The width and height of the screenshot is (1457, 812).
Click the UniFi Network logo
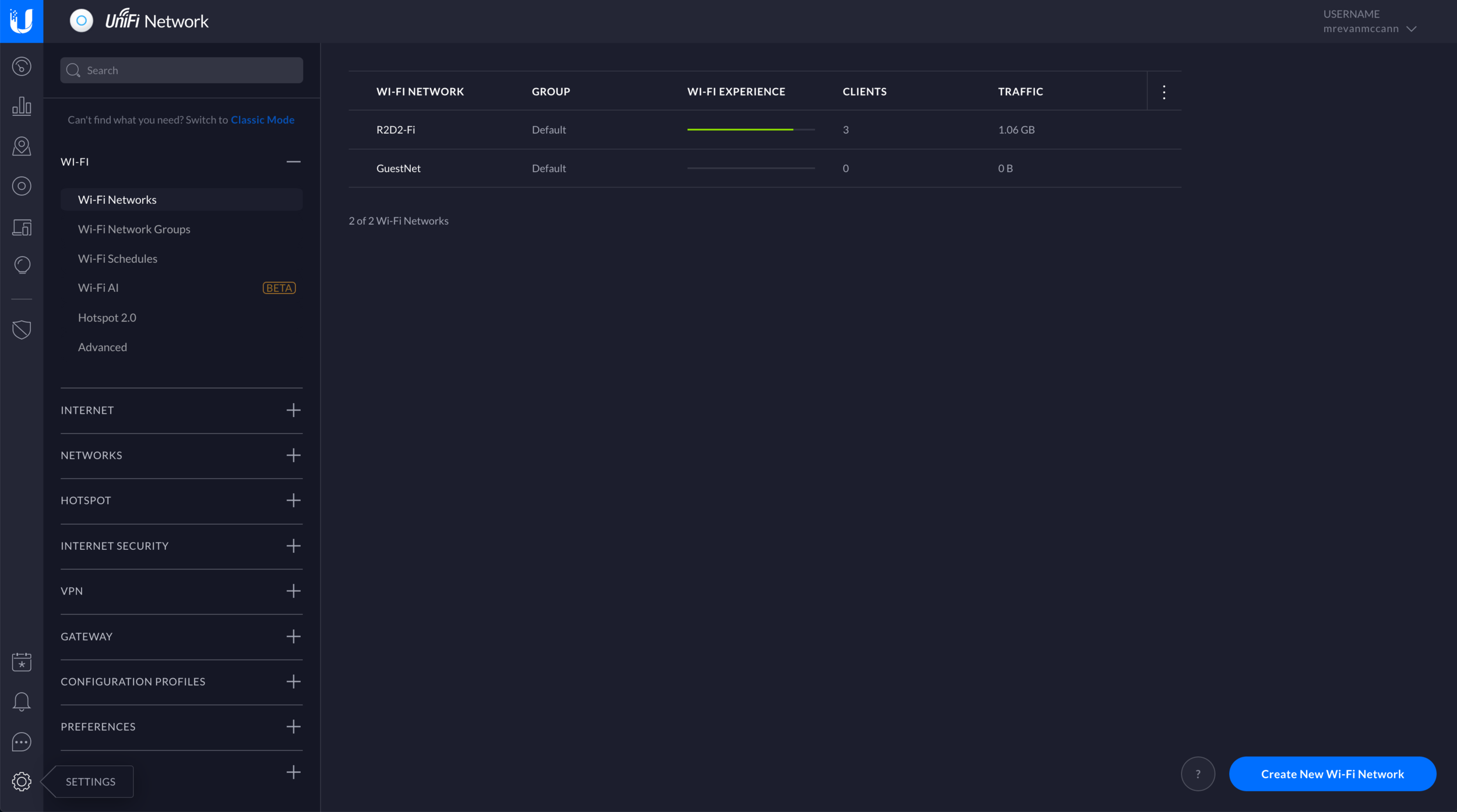coord(139,20)
